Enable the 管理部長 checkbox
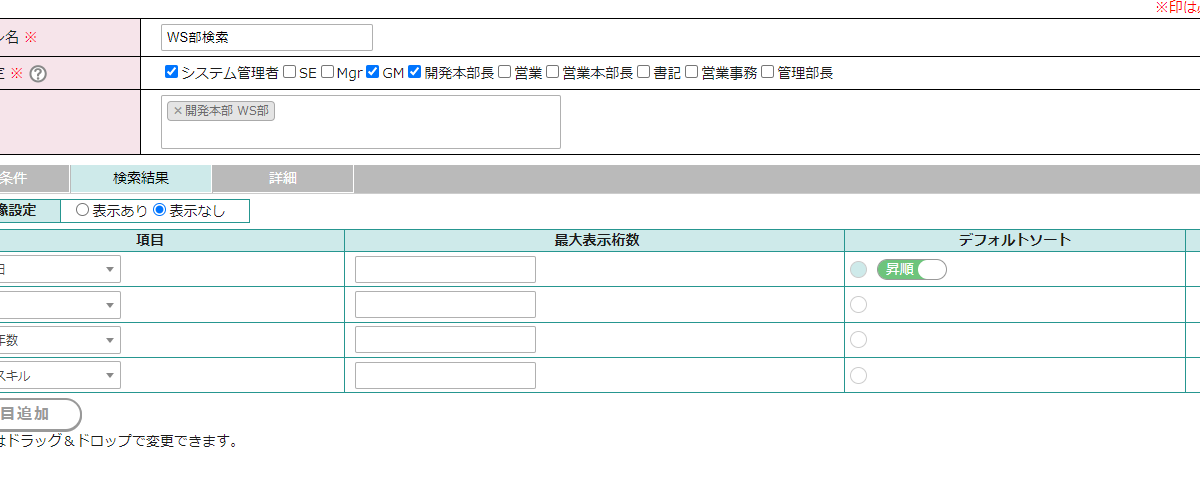This screenshot has width=1200, height=488. click(x=767, y=72)
